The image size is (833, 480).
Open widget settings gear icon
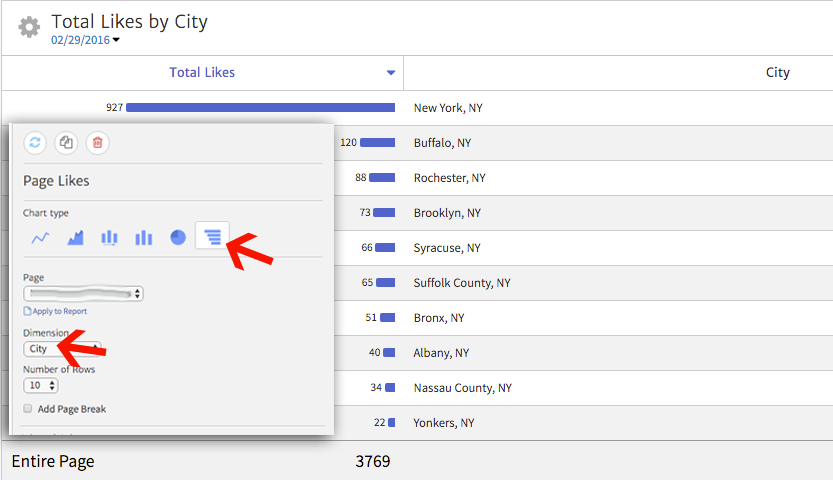30,27
